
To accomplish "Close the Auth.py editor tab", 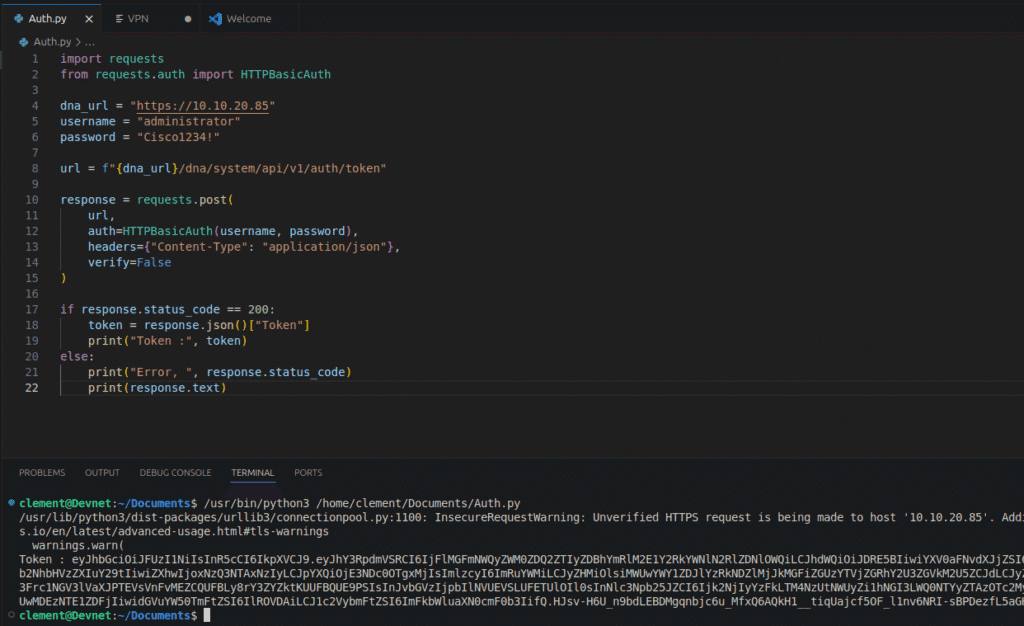I will pos(88,19).
